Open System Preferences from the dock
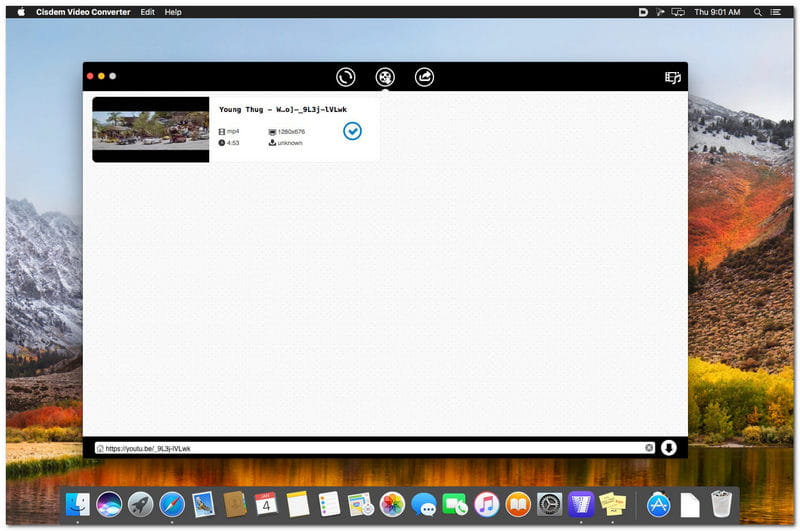Viewport: 800px width, 531px height. pos(549,504)
